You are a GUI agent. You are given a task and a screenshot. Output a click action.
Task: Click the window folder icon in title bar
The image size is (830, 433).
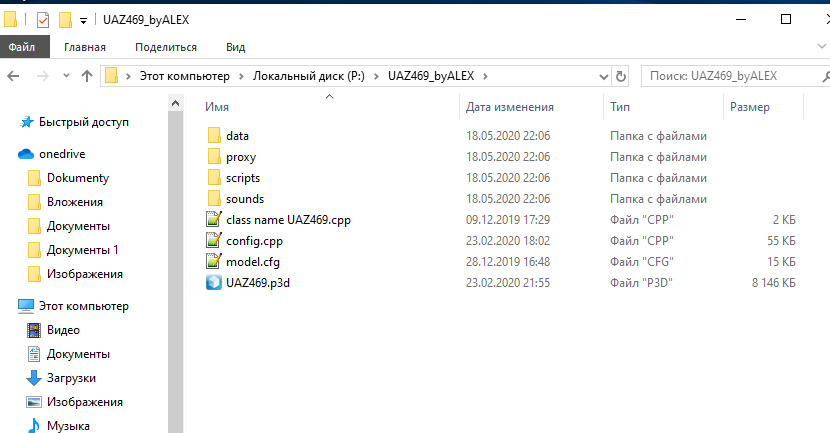10,20
